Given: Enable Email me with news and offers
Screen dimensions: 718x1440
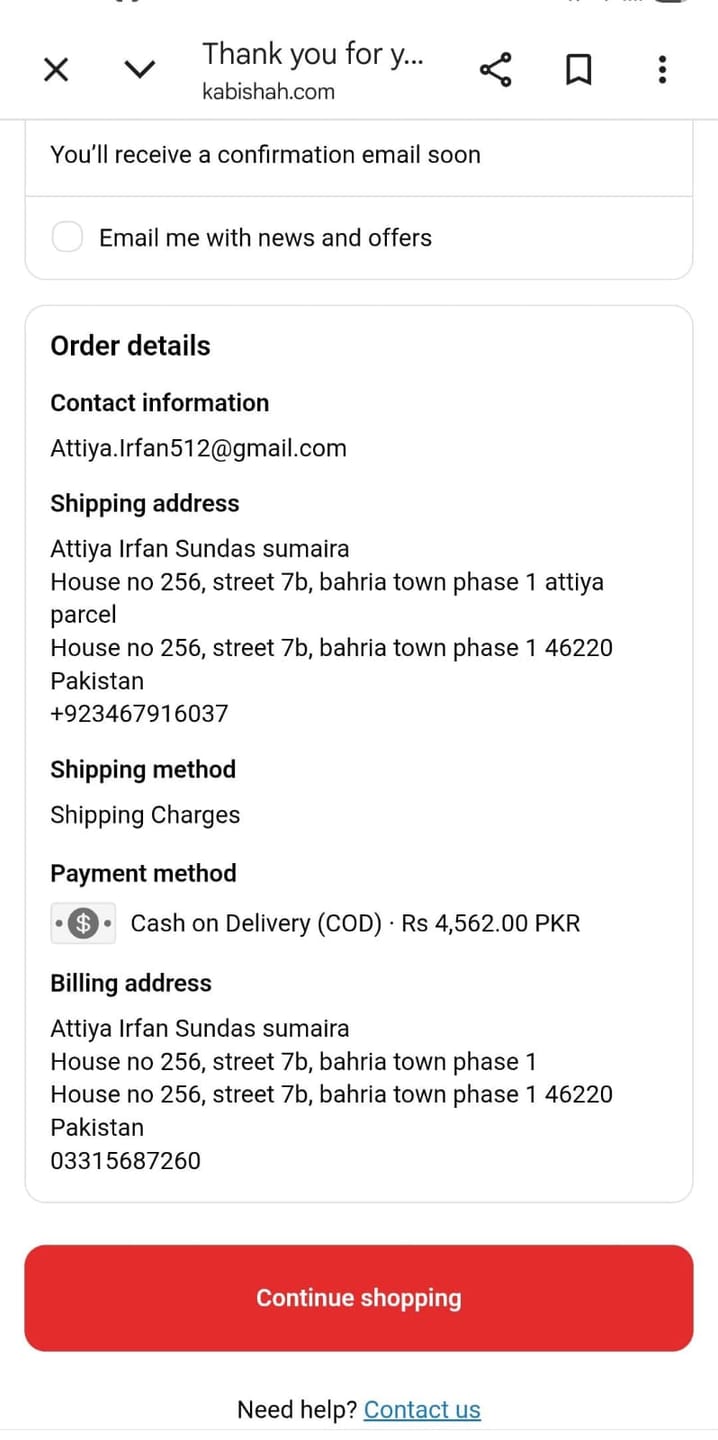Looking at the screenshot, I should [x=68, y=237].
